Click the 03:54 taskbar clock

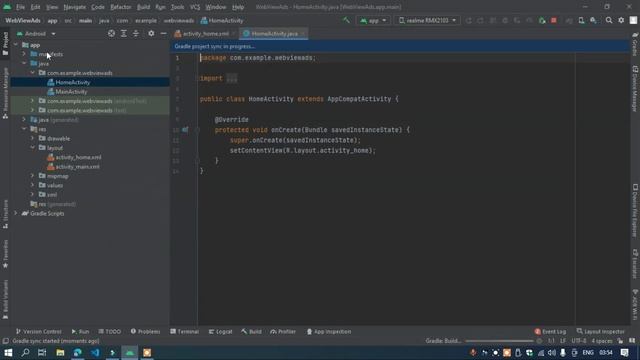click(606, 353)
